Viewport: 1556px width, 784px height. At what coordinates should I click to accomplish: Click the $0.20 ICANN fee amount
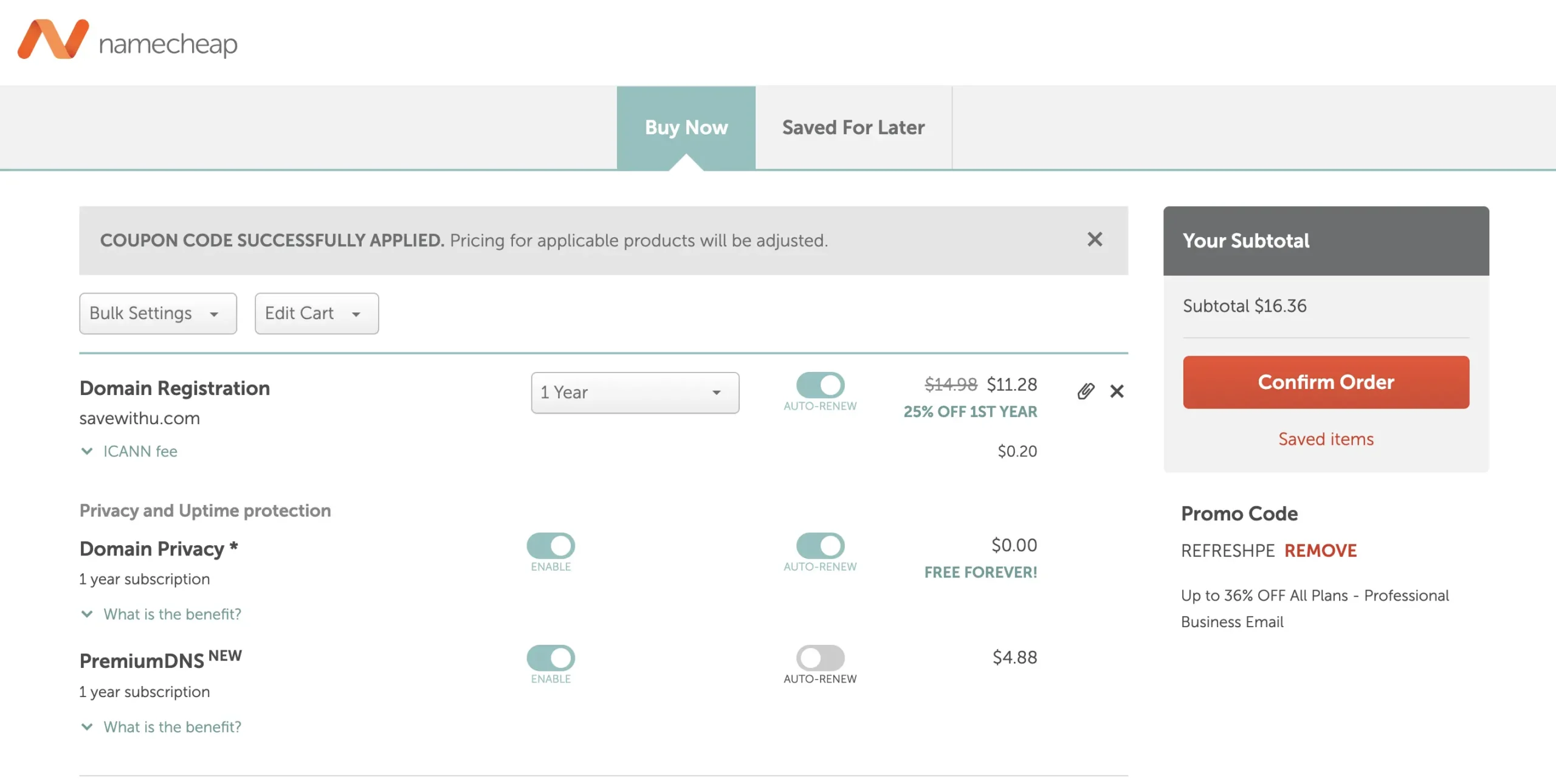pos(1017,451)
